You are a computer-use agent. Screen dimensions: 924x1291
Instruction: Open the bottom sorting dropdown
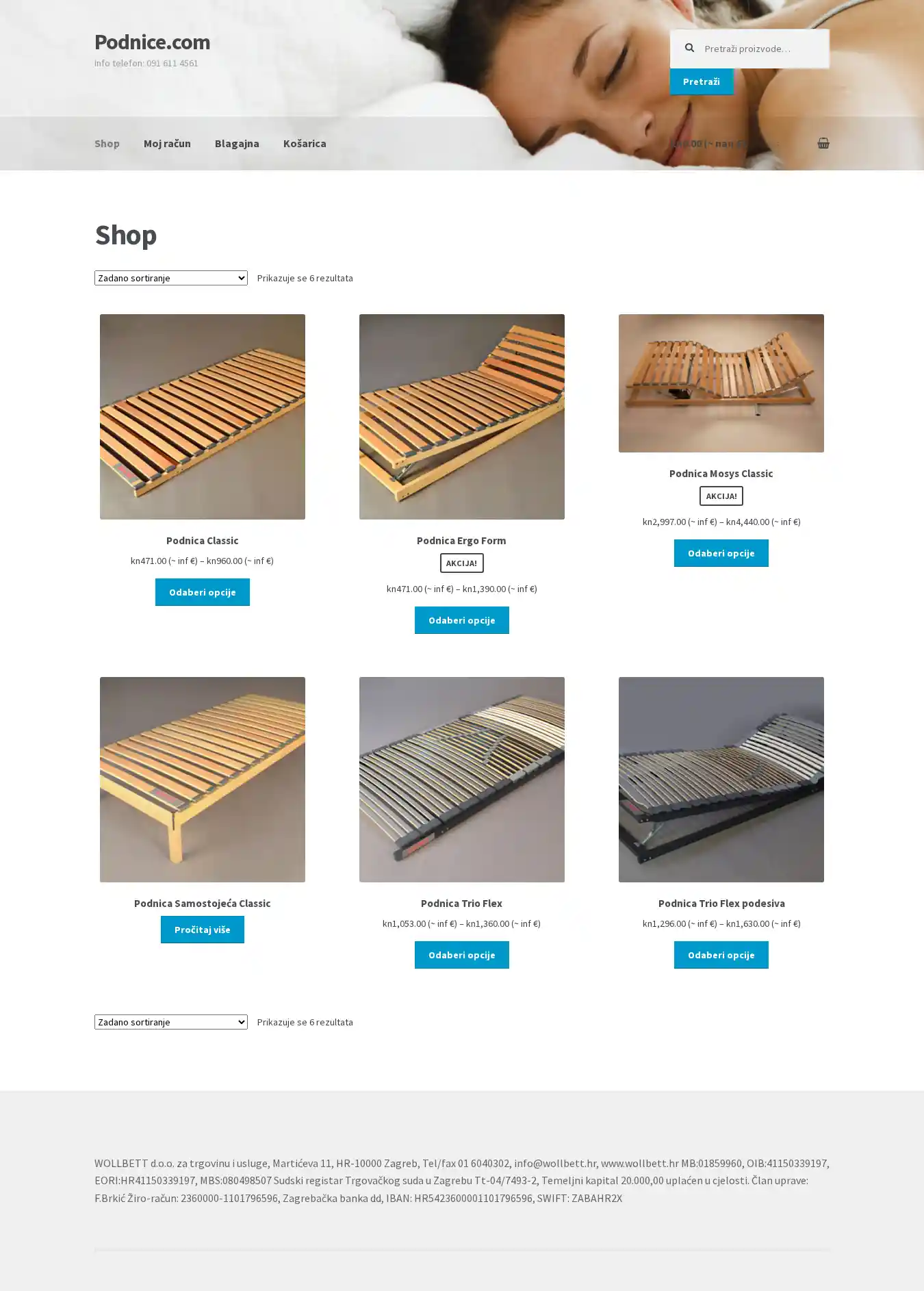click(x=170, y=1022)
